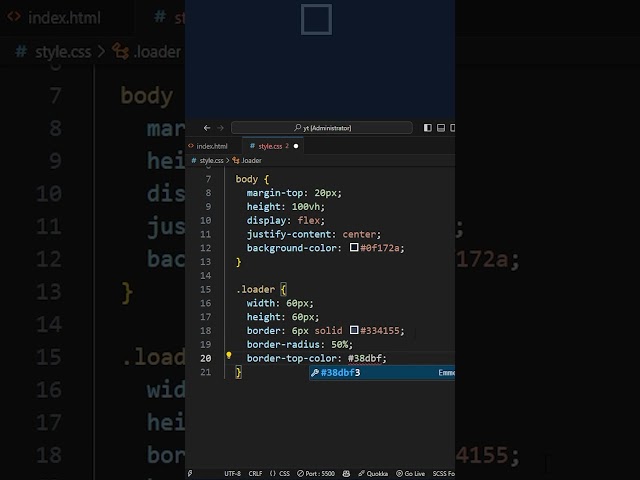Click the Quokka status bar item

(373, 473)
